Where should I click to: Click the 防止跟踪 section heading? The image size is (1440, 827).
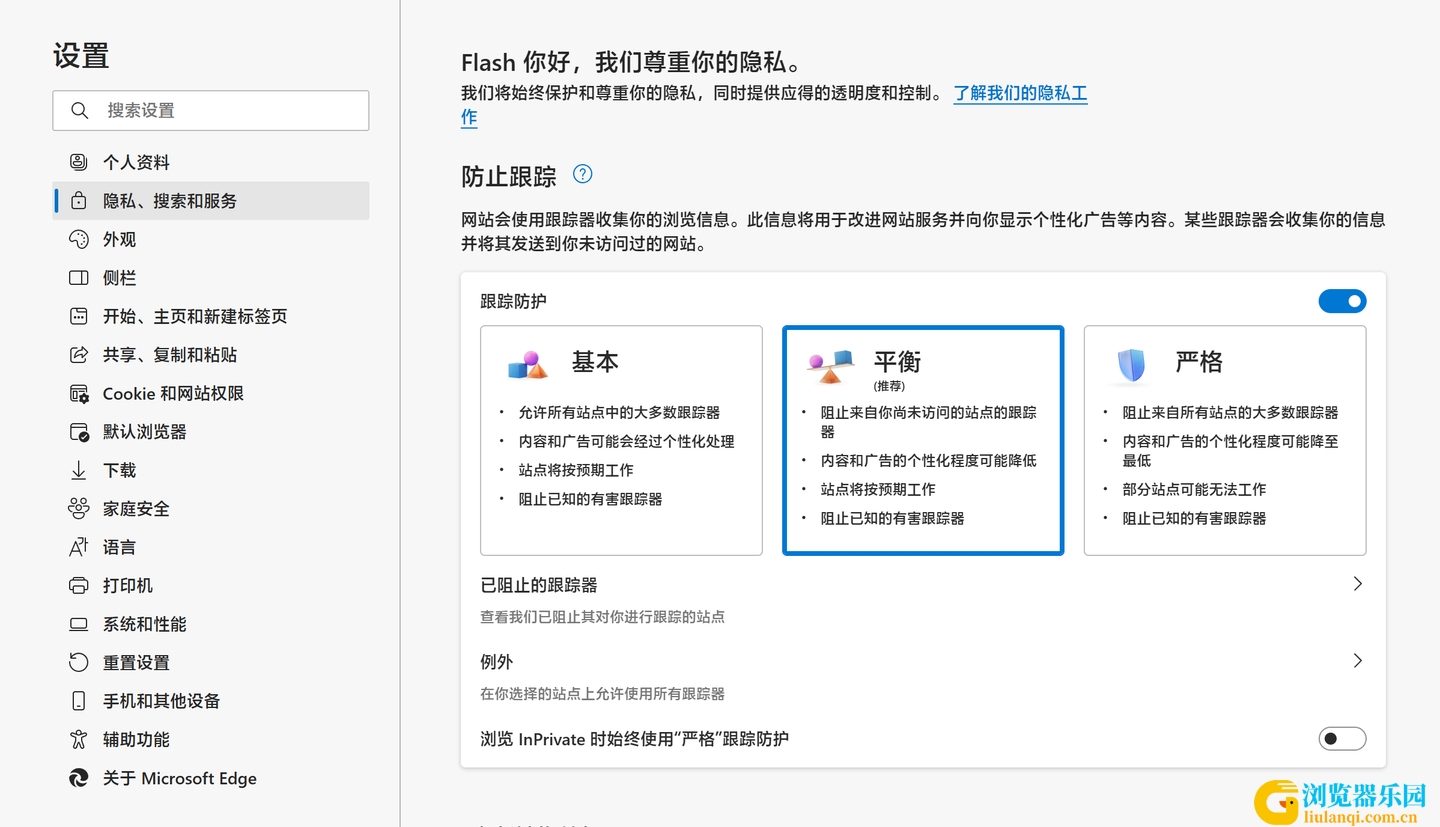tap(509, 177)
